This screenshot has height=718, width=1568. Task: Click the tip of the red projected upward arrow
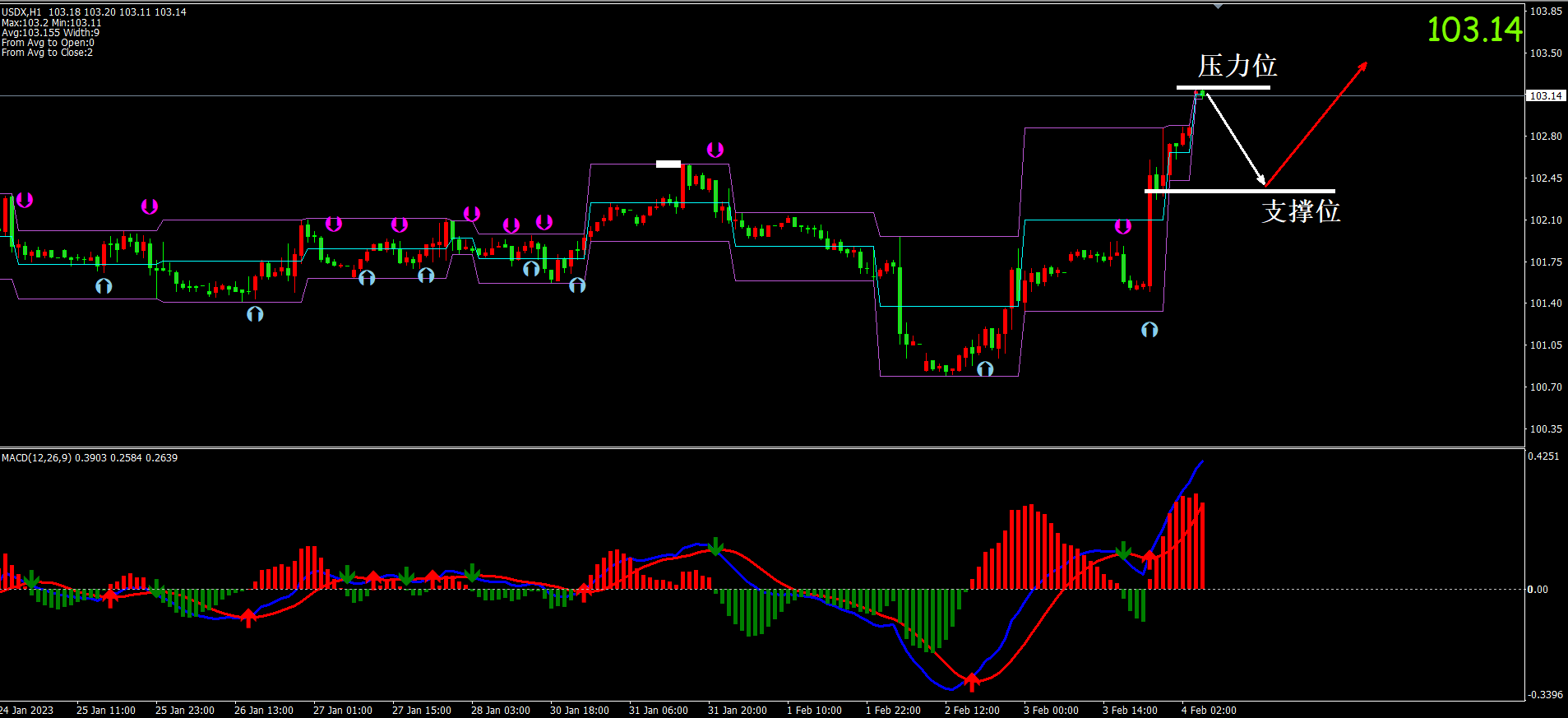(x=1365, y=64)
